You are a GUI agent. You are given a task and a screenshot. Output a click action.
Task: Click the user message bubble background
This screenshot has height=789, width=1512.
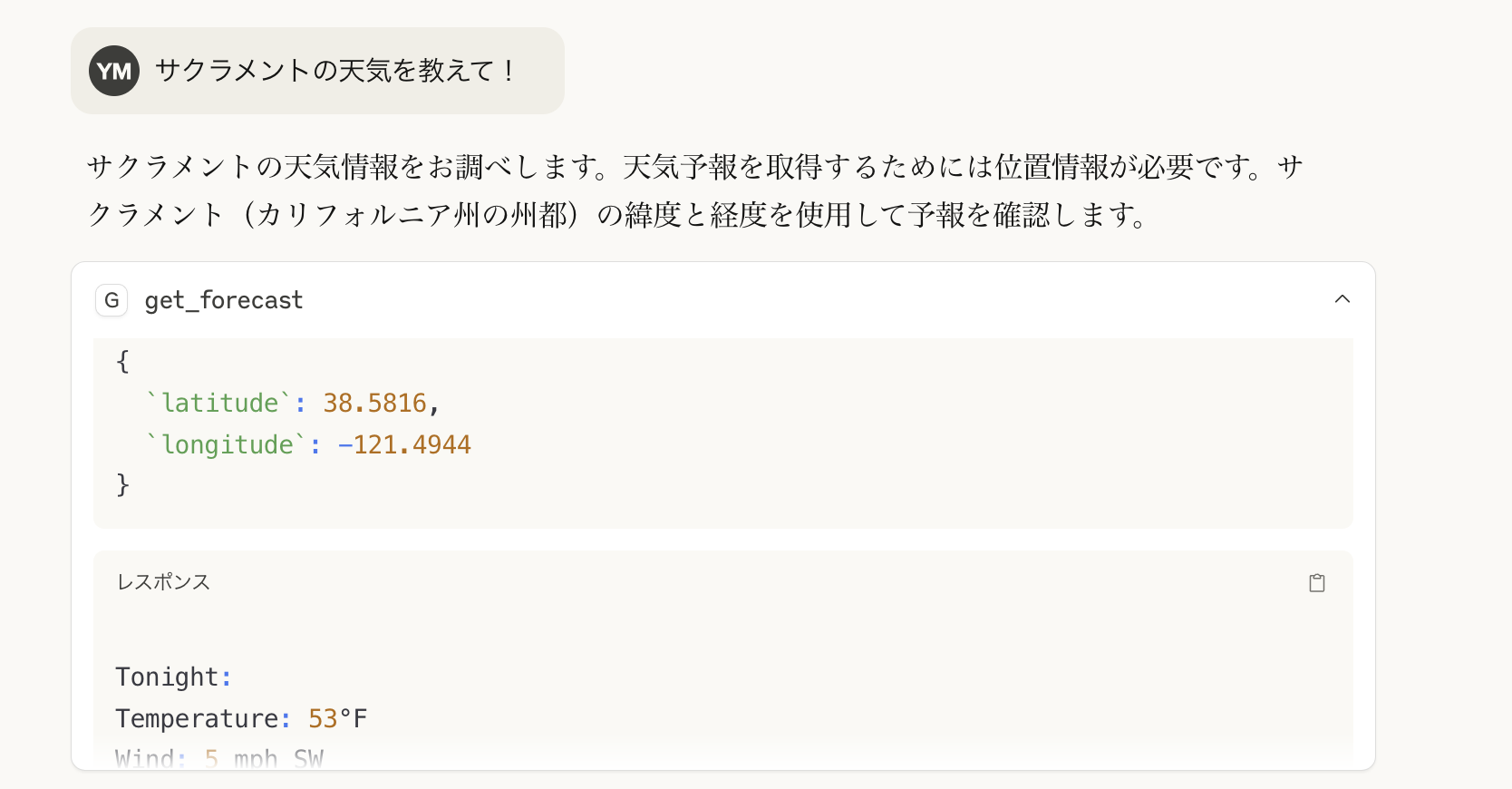(317, 71)
